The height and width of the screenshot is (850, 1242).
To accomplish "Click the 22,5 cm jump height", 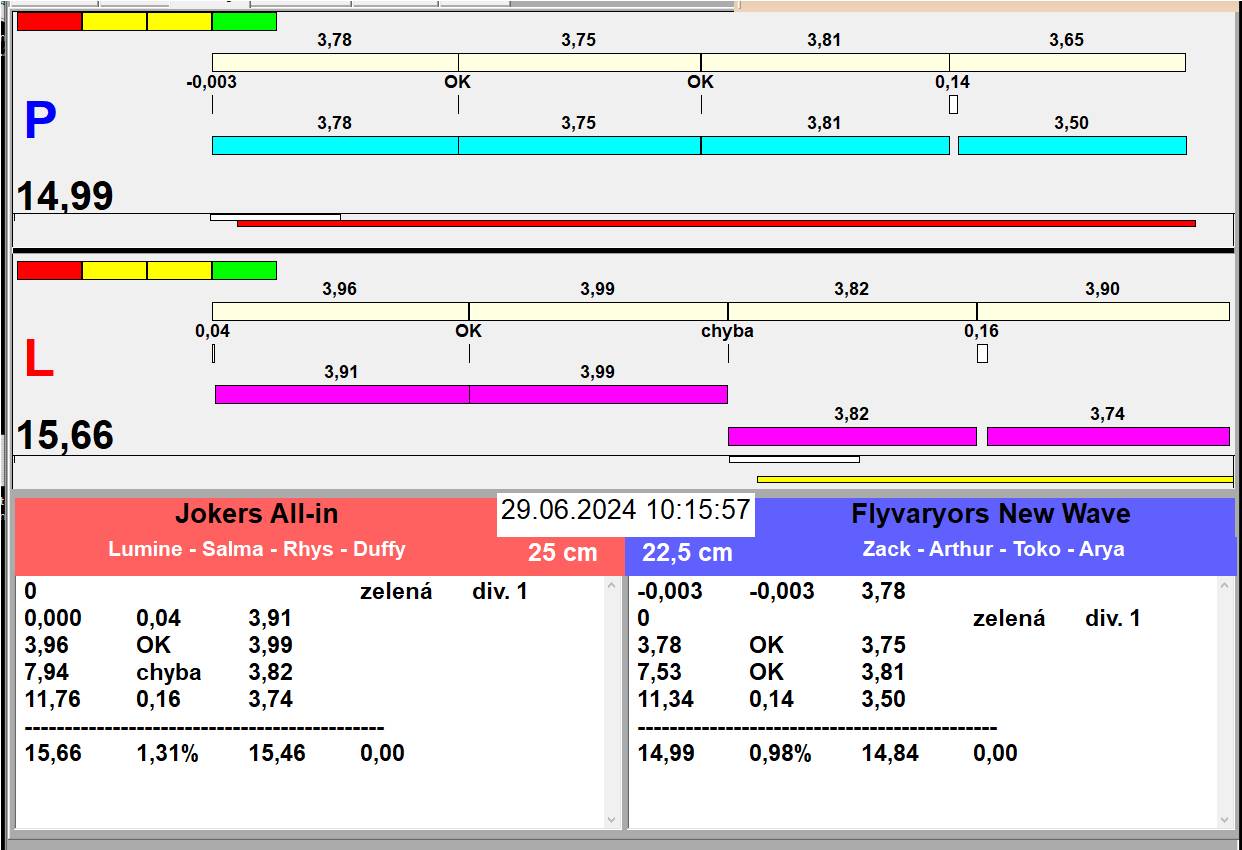I will pyautogui.click(x=687, y=552).
